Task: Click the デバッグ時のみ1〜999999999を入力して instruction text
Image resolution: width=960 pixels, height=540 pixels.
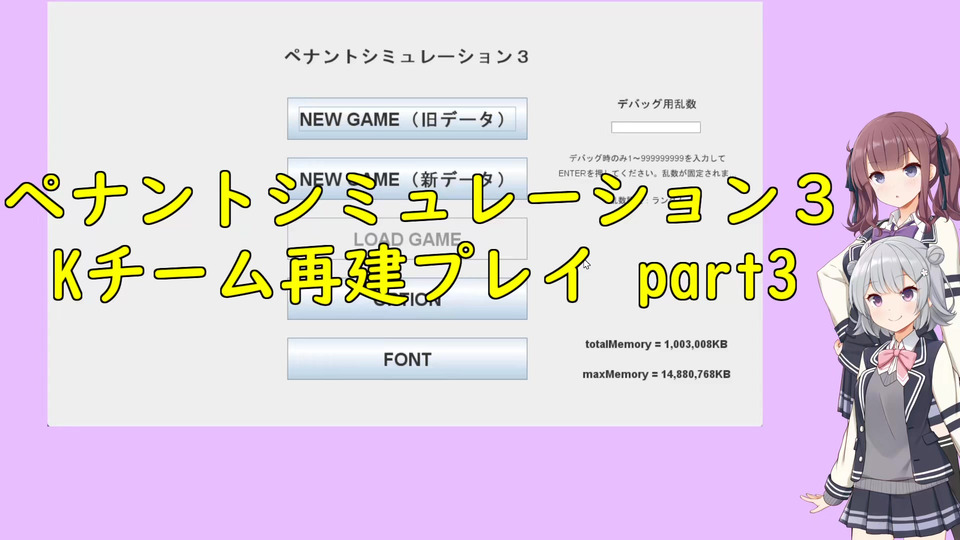Action: 647,158
